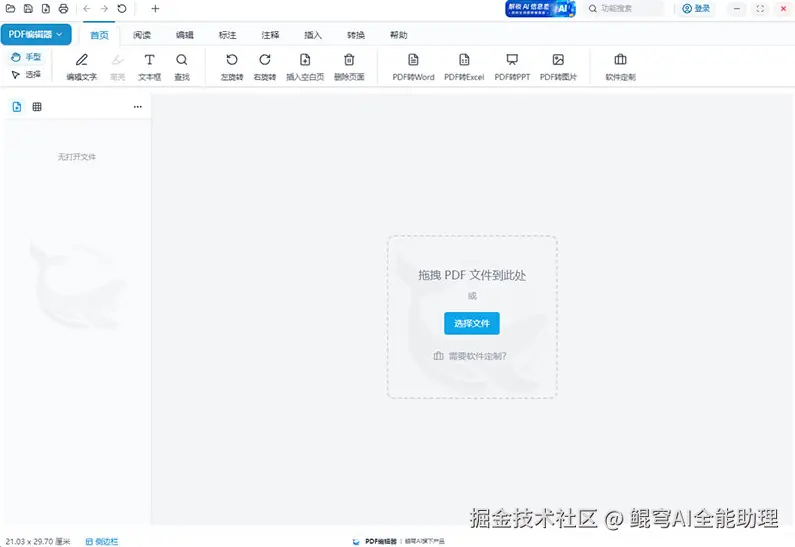Click the 需要软件定制? link
Image resolution: width=795 pixels, height=547 pixels.
point(470,356)
